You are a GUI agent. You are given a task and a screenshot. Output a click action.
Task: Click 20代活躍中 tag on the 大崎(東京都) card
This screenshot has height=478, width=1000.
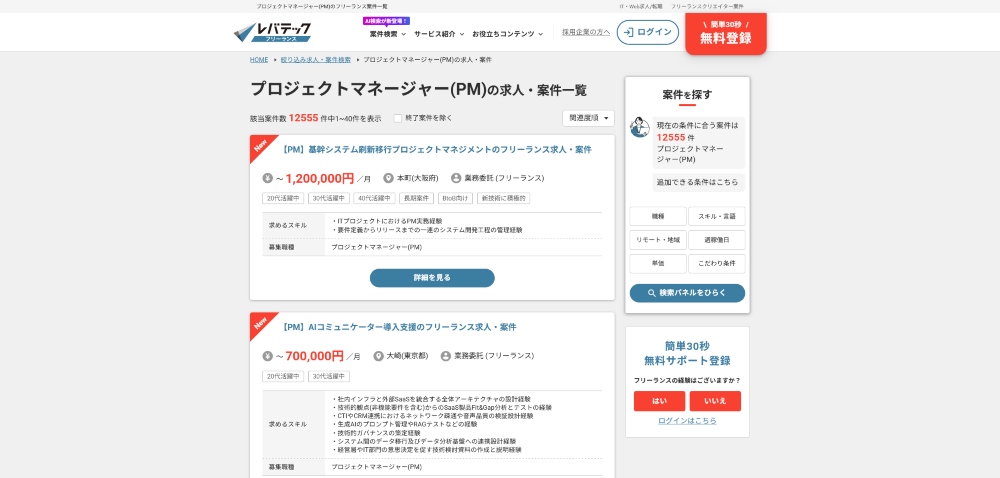pyautogui.click(x=283, y=376)
